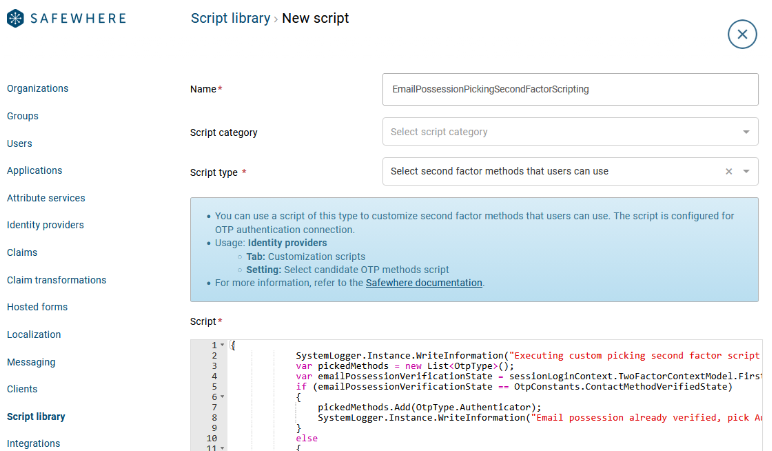Screen dimensions: 772x451
Task: Open Organizations in the sidebar
Action: [x=37, y=89]
